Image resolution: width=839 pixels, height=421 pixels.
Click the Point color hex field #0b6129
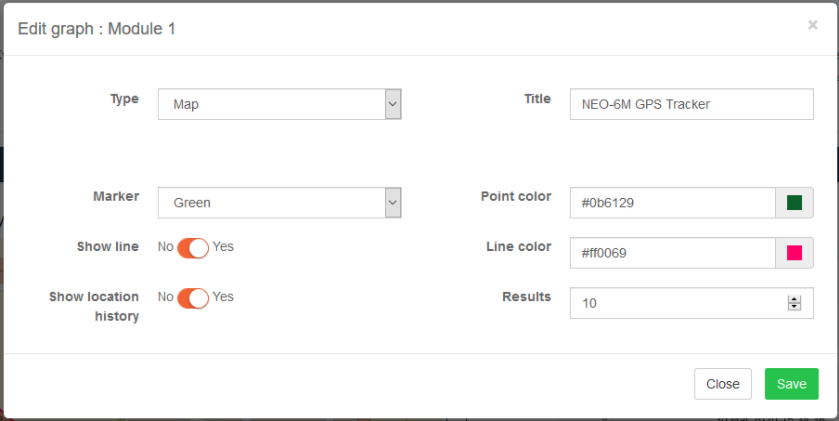click(672, 203)
